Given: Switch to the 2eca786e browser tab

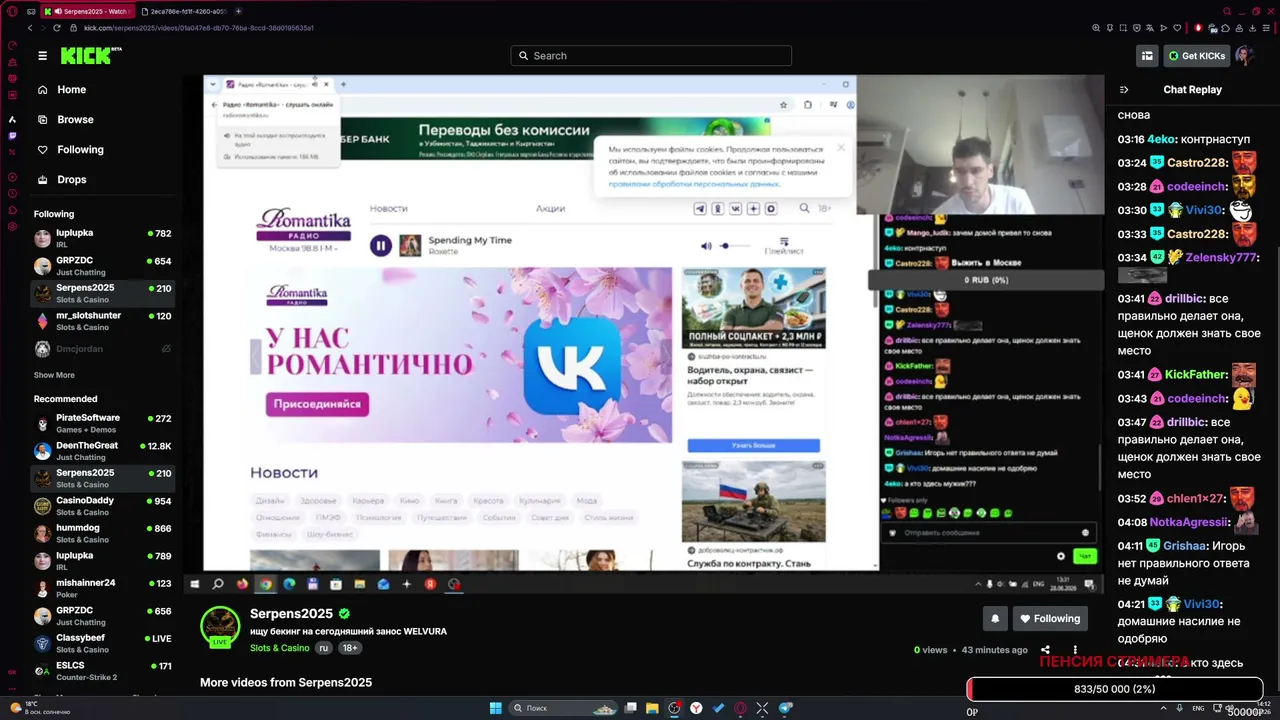Looking at the screenshot, I should click(183, 11).
